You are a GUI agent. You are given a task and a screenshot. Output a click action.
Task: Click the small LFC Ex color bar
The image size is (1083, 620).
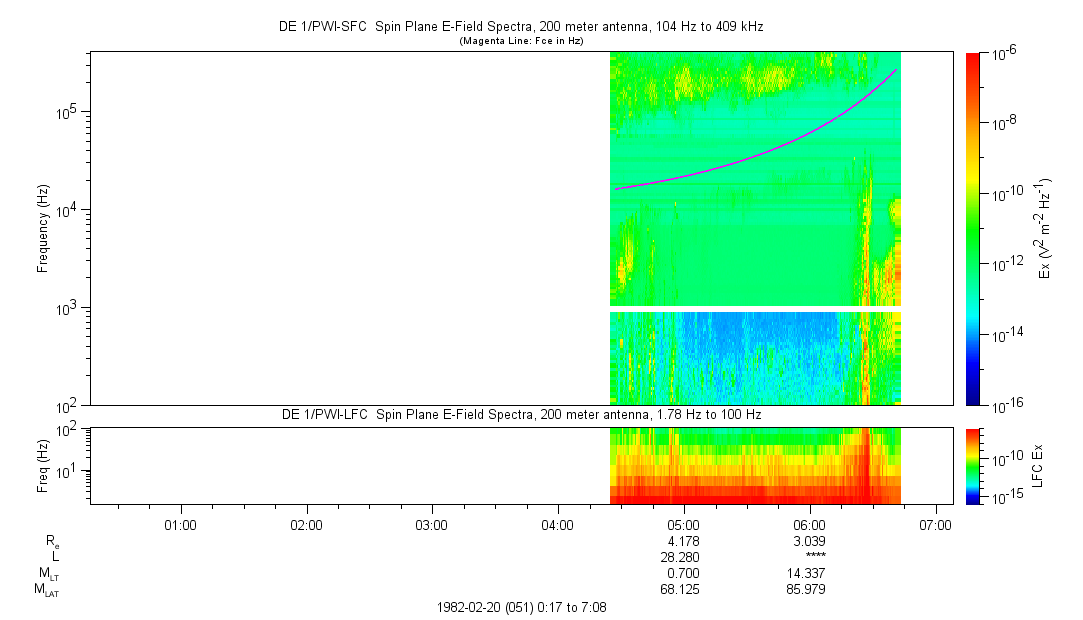pyautogui.click(x=973, y=465)
